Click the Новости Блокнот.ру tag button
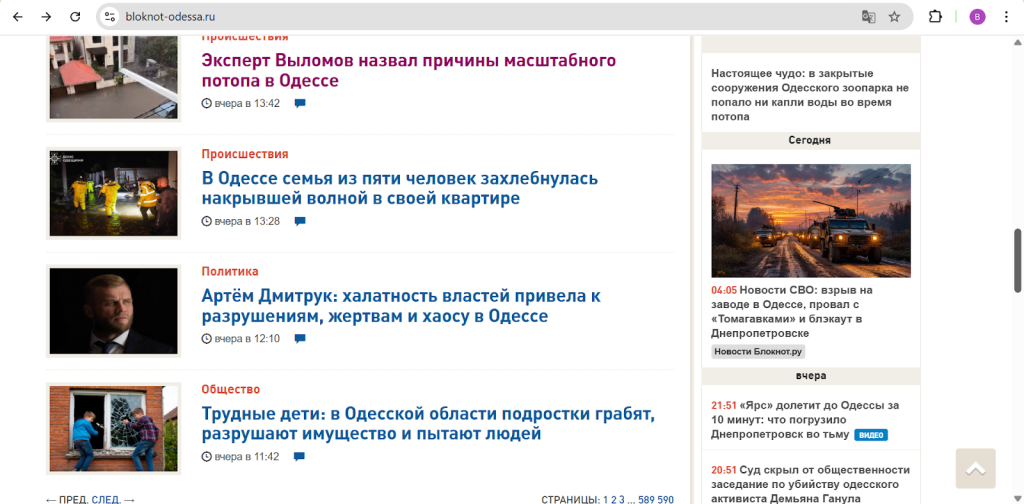Image resolution: width=1024 pixels, height=504 pixels. (758, 351)
